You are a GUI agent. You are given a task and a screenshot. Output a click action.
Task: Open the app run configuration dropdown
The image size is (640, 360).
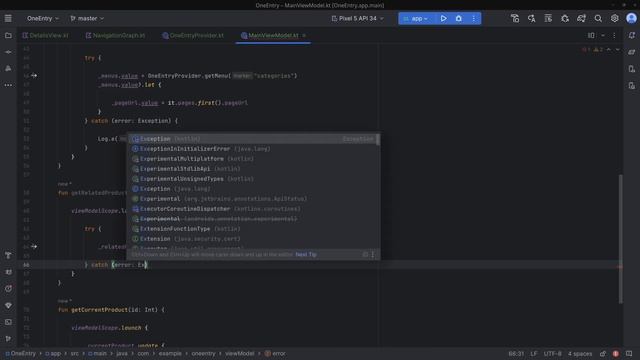[x=416, y=18]
